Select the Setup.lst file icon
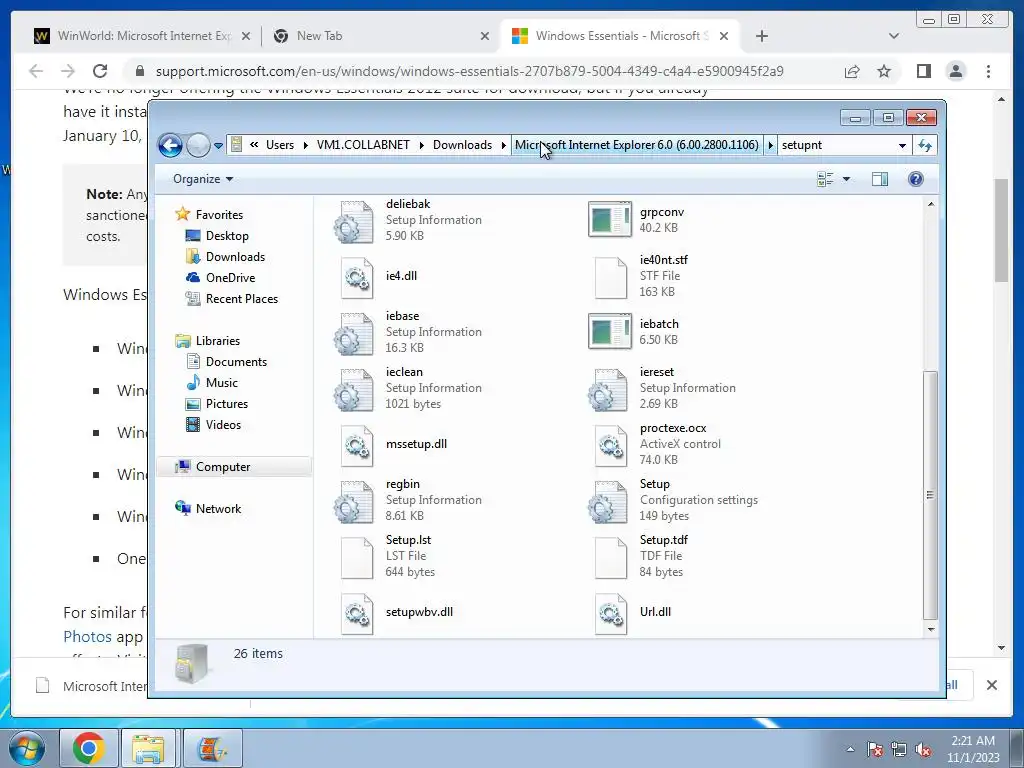This screenshot has width=1024, height=768. coord(357,557)
